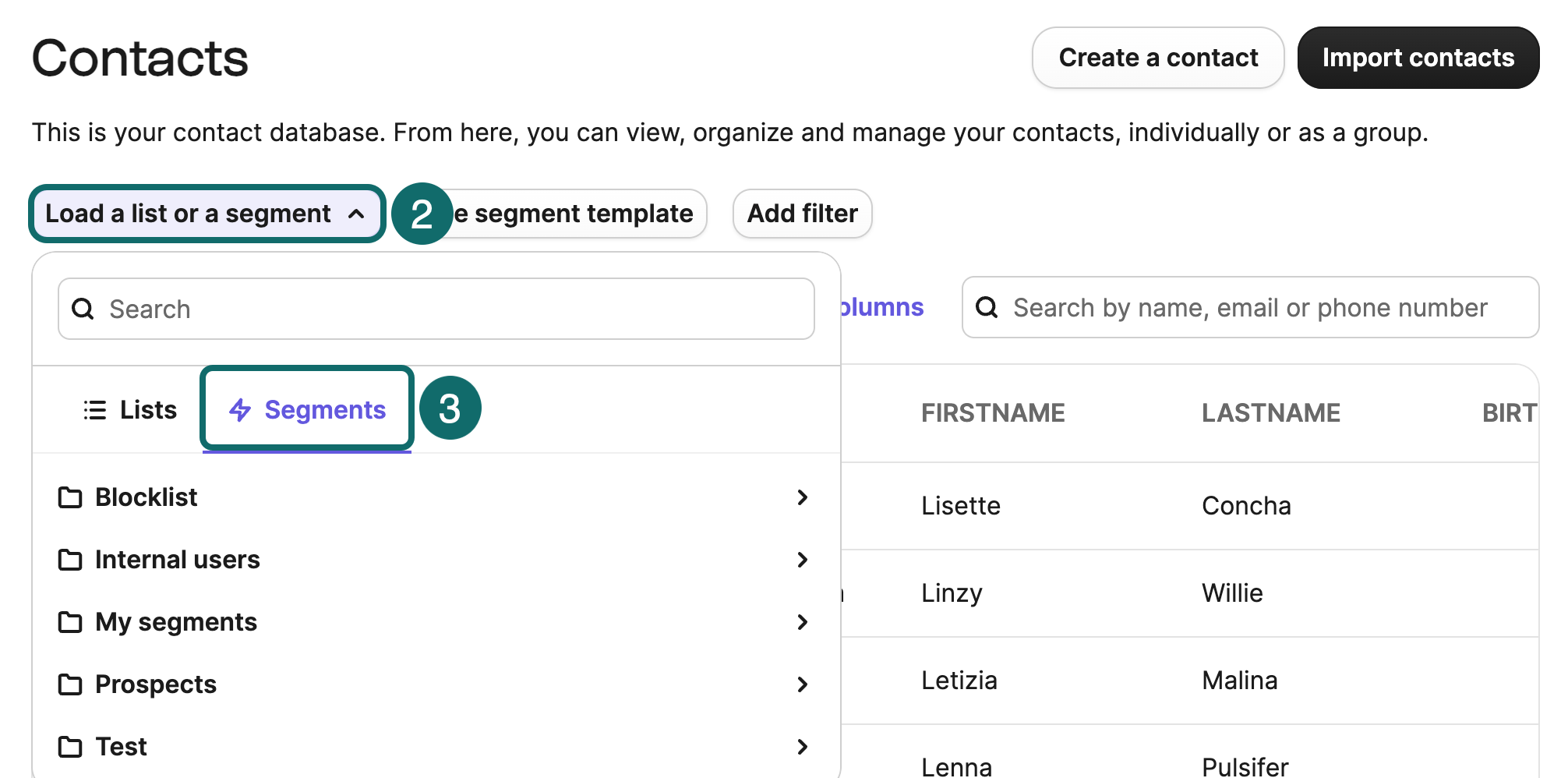
Task: Collapse the Load a list or a segment dropdown
Action: pyautogui.click(x=207, y=213)
